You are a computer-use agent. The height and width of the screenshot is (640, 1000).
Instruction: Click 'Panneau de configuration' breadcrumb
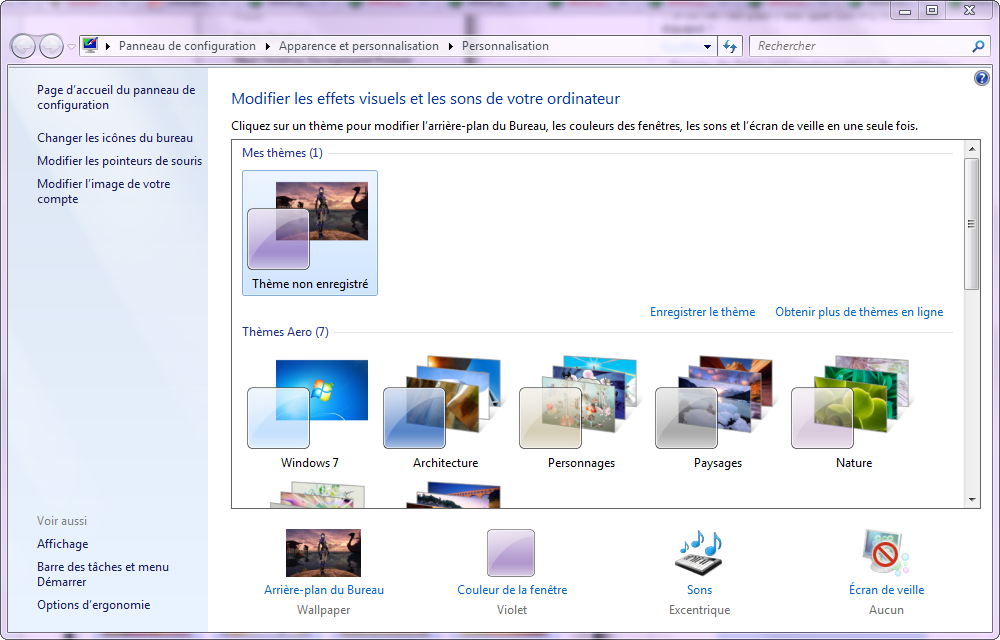[187, 46]
